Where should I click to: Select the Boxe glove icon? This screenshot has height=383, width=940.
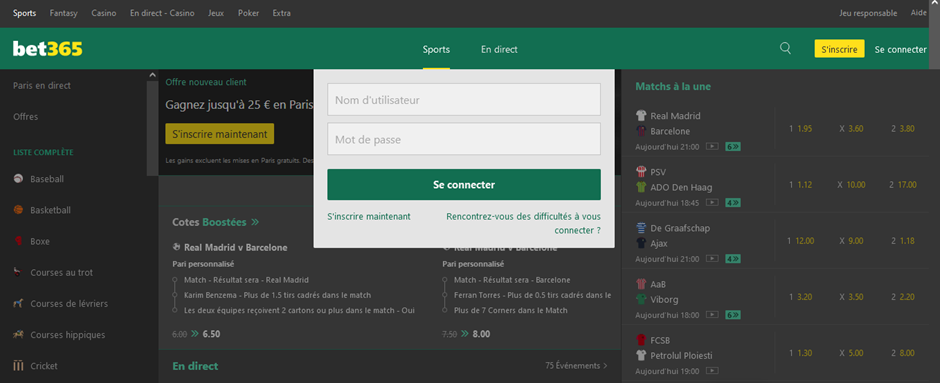click(19, 241)
